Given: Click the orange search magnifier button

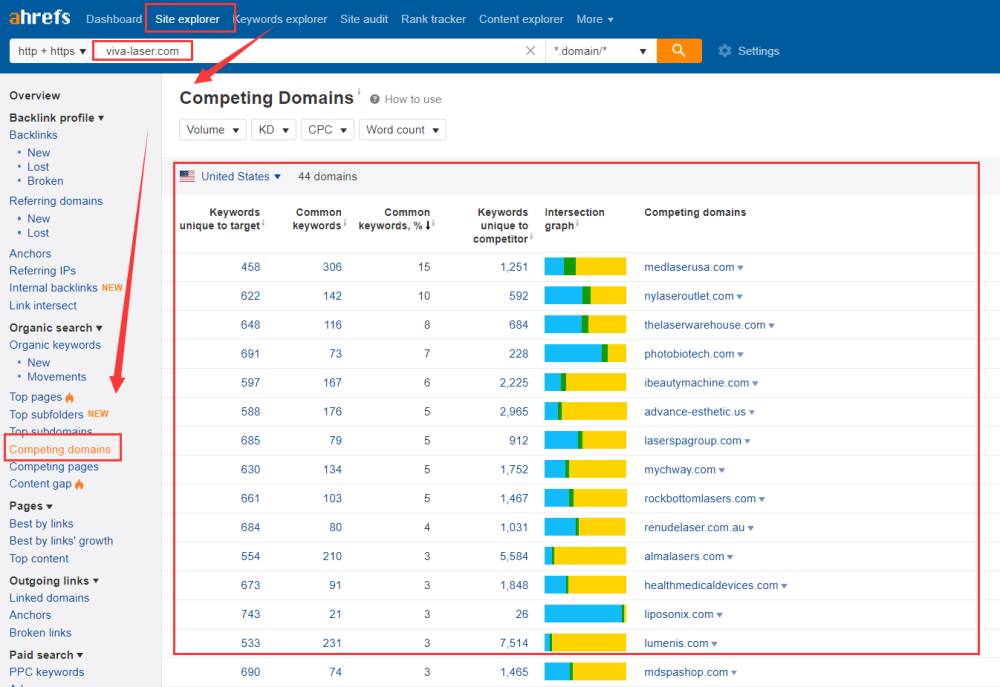Looking at the screenshot, I should (x=679, y=51).
